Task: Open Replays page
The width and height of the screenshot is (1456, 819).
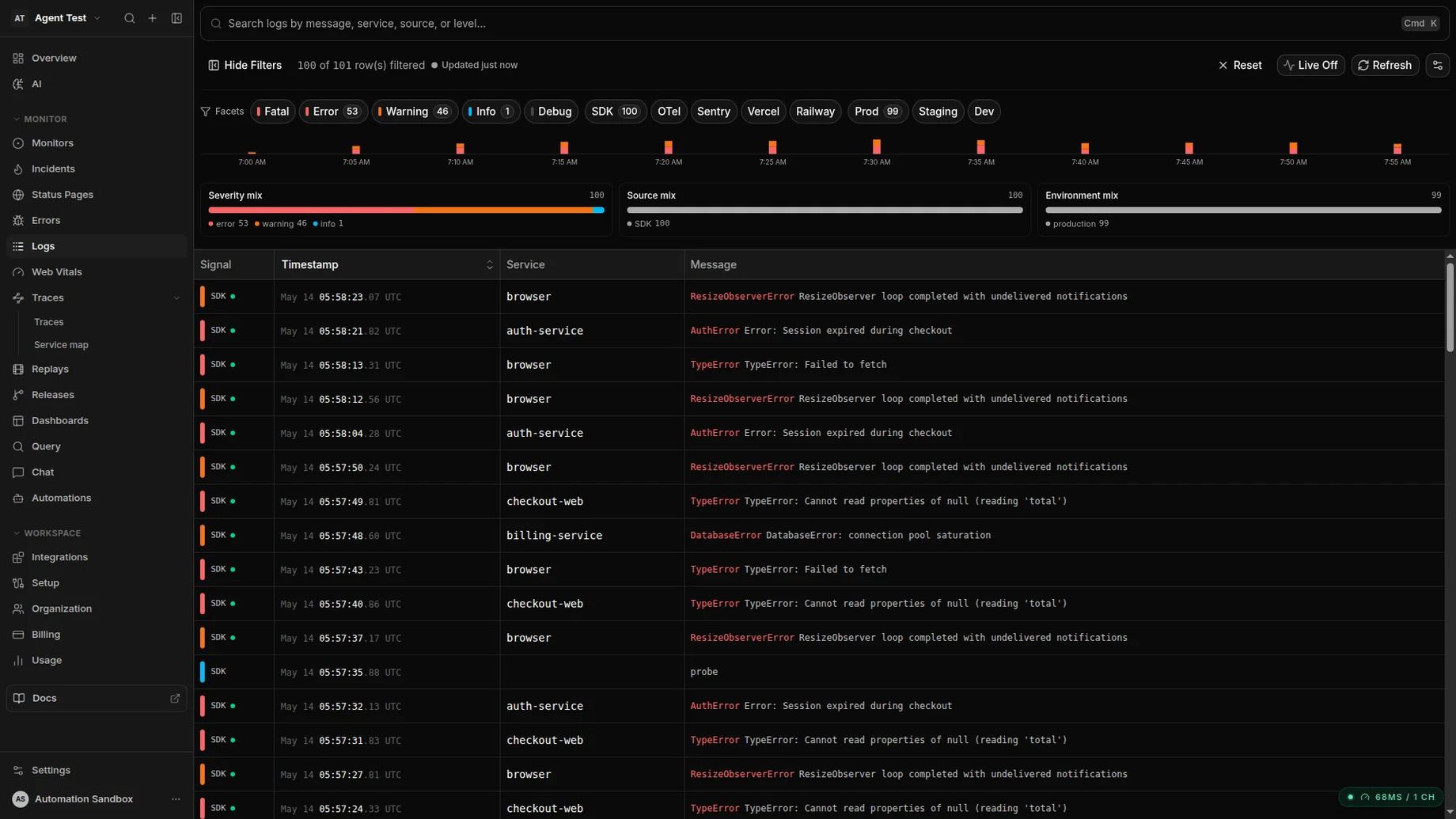Action: pos(97,370)
